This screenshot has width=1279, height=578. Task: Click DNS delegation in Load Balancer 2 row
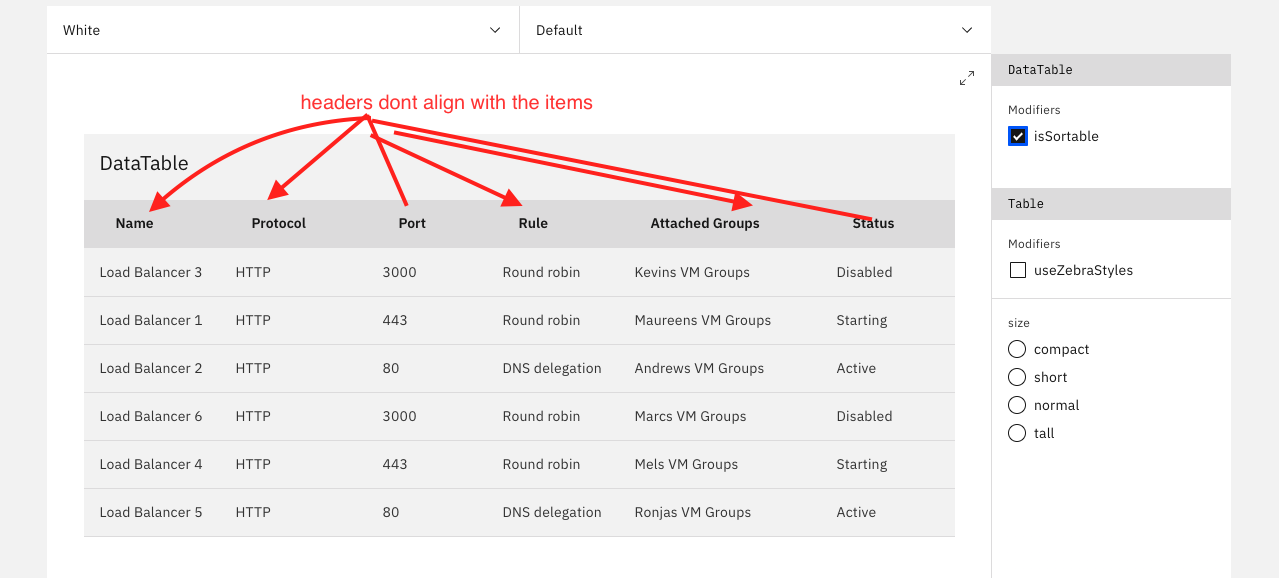(x=552, y=368)
